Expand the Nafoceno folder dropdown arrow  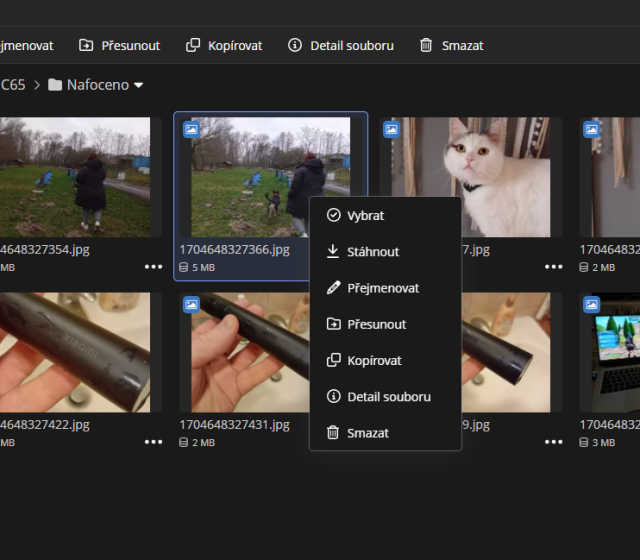pos(139,85)
